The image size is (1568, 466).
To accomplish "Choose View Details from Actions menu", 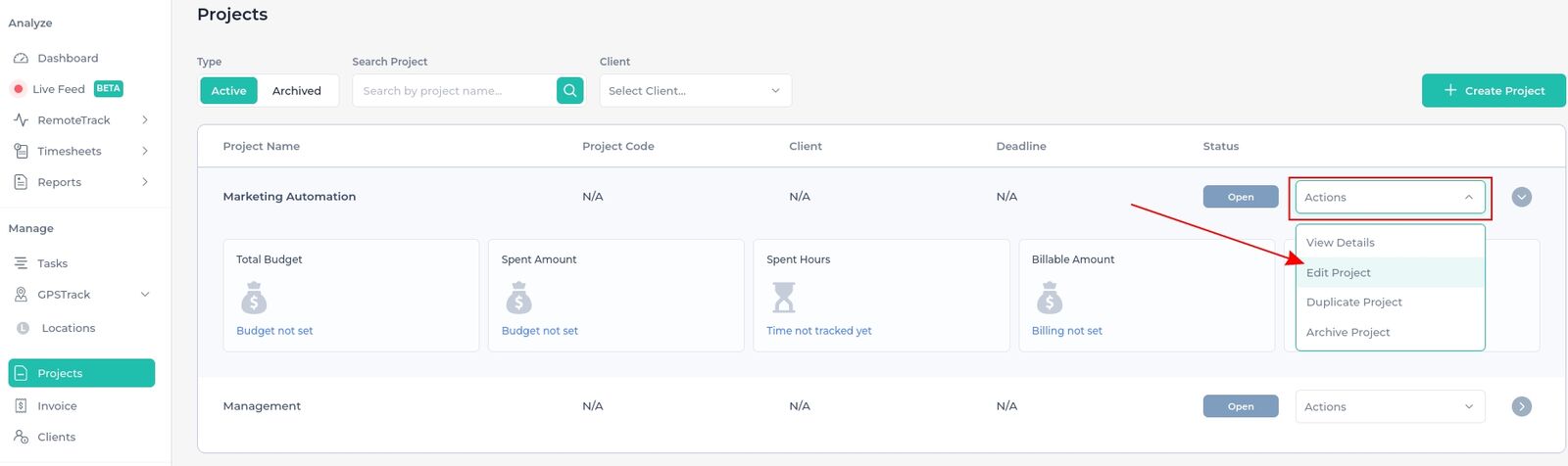I will click(1391, 242).
